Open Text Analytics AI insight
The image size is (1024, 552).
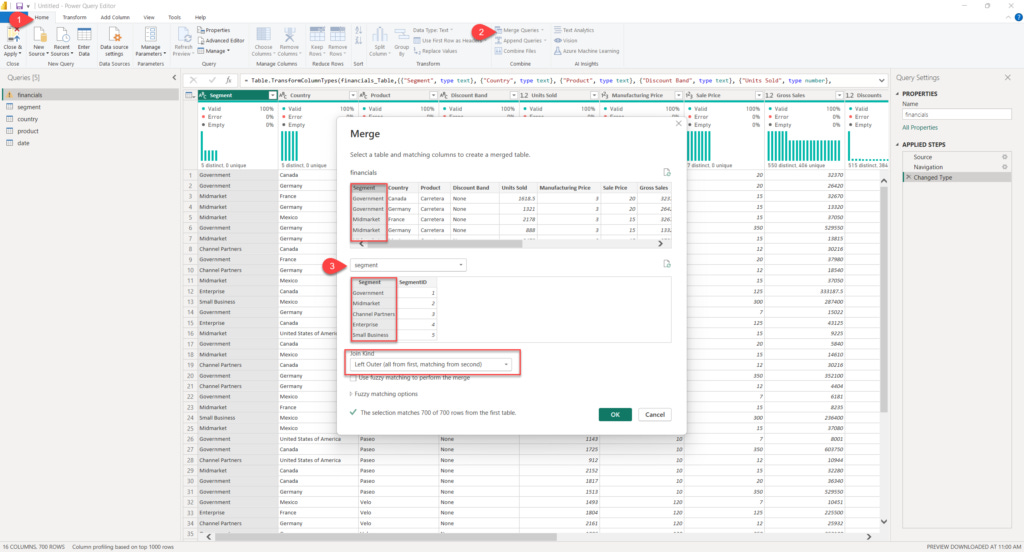click(574, 30)
